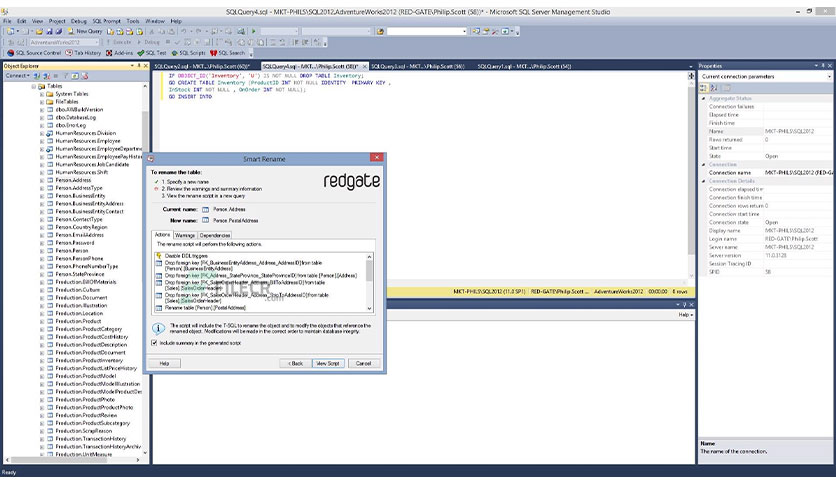
Task: Close the Smart Rename dialog
Action: [x=376, y=158]
